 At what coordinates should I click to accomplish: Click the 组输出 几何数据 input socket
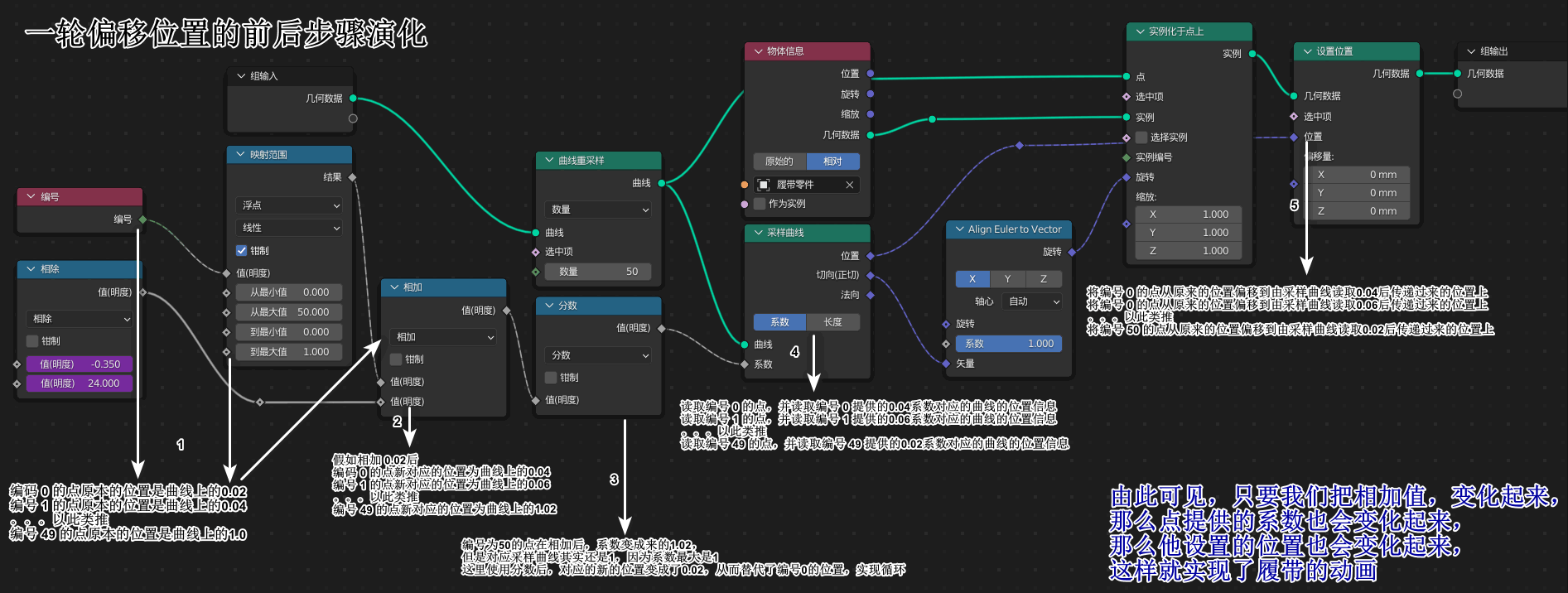1457,74
